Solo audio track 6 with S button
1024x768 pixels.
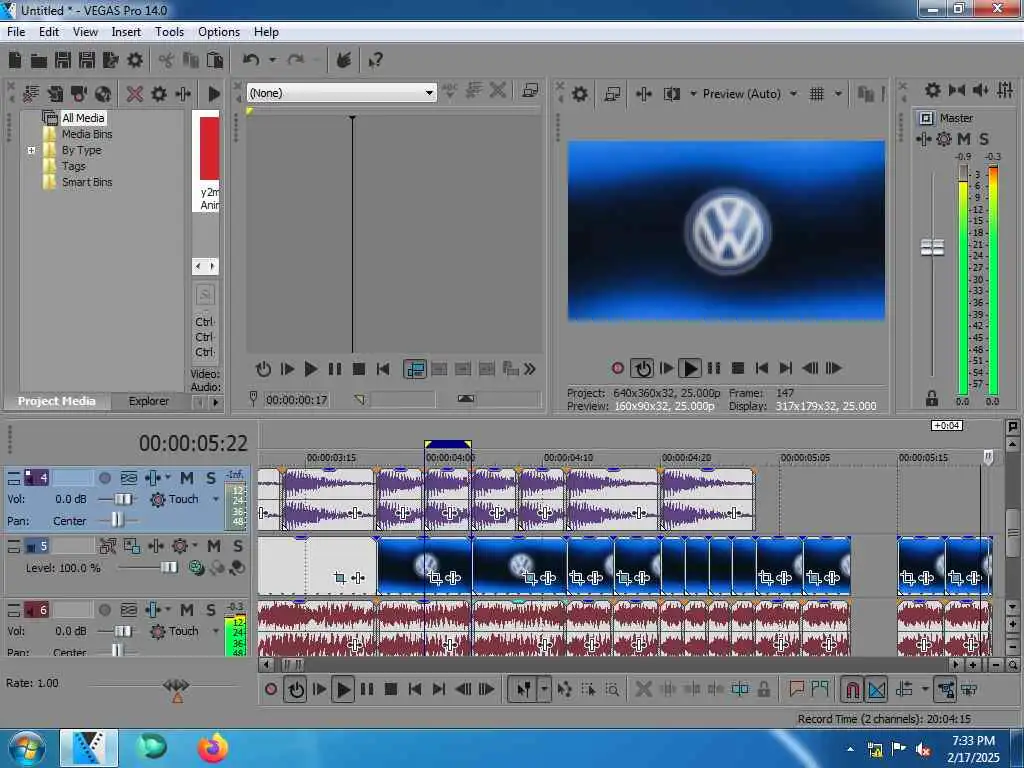click(211, 610)
